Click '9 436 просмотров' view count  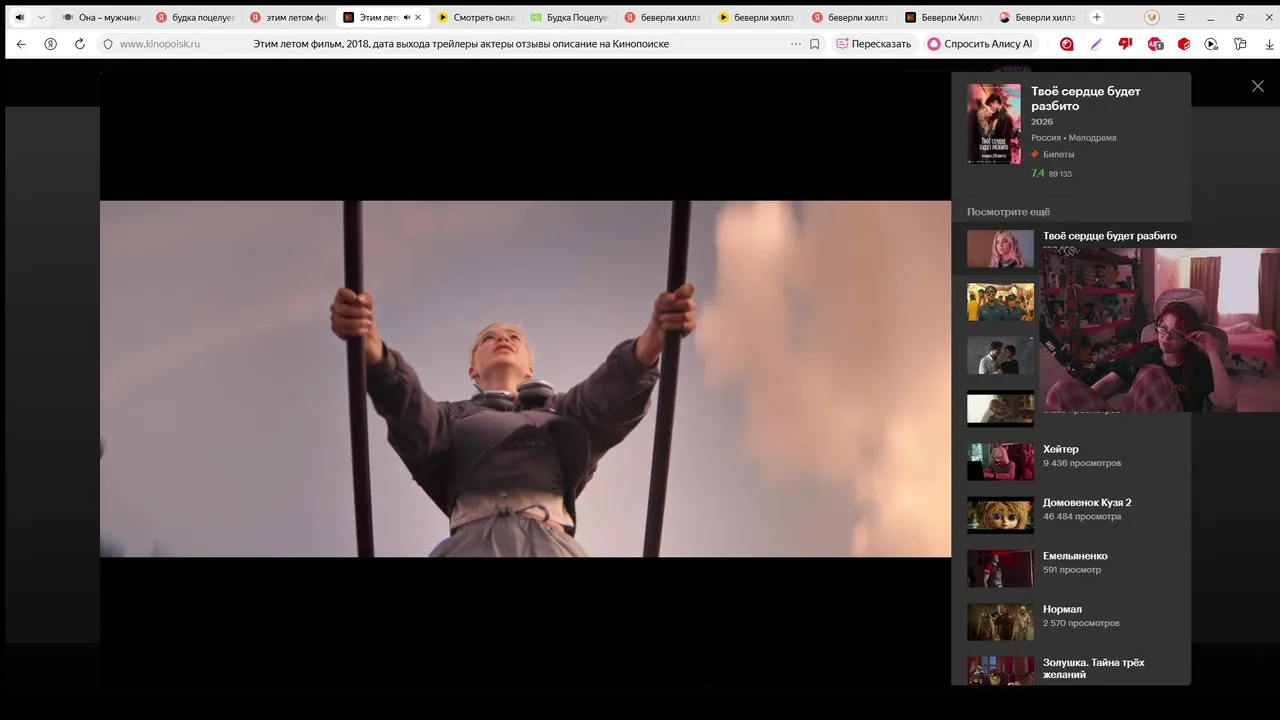point(1082,463)
